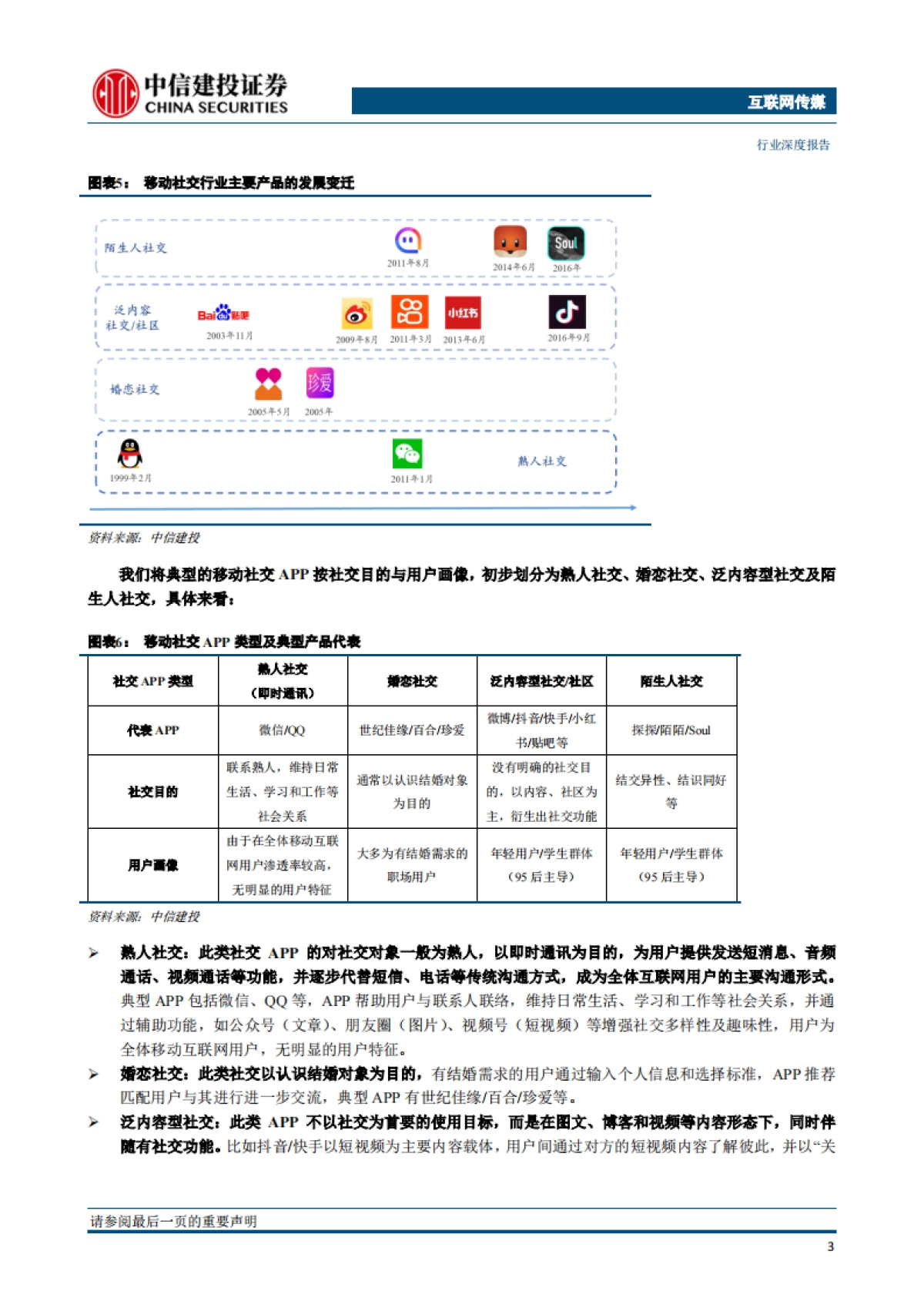Click the 熟人社交 bullet paragraph heading
The image size is (924, 1308).
point(154,953)
